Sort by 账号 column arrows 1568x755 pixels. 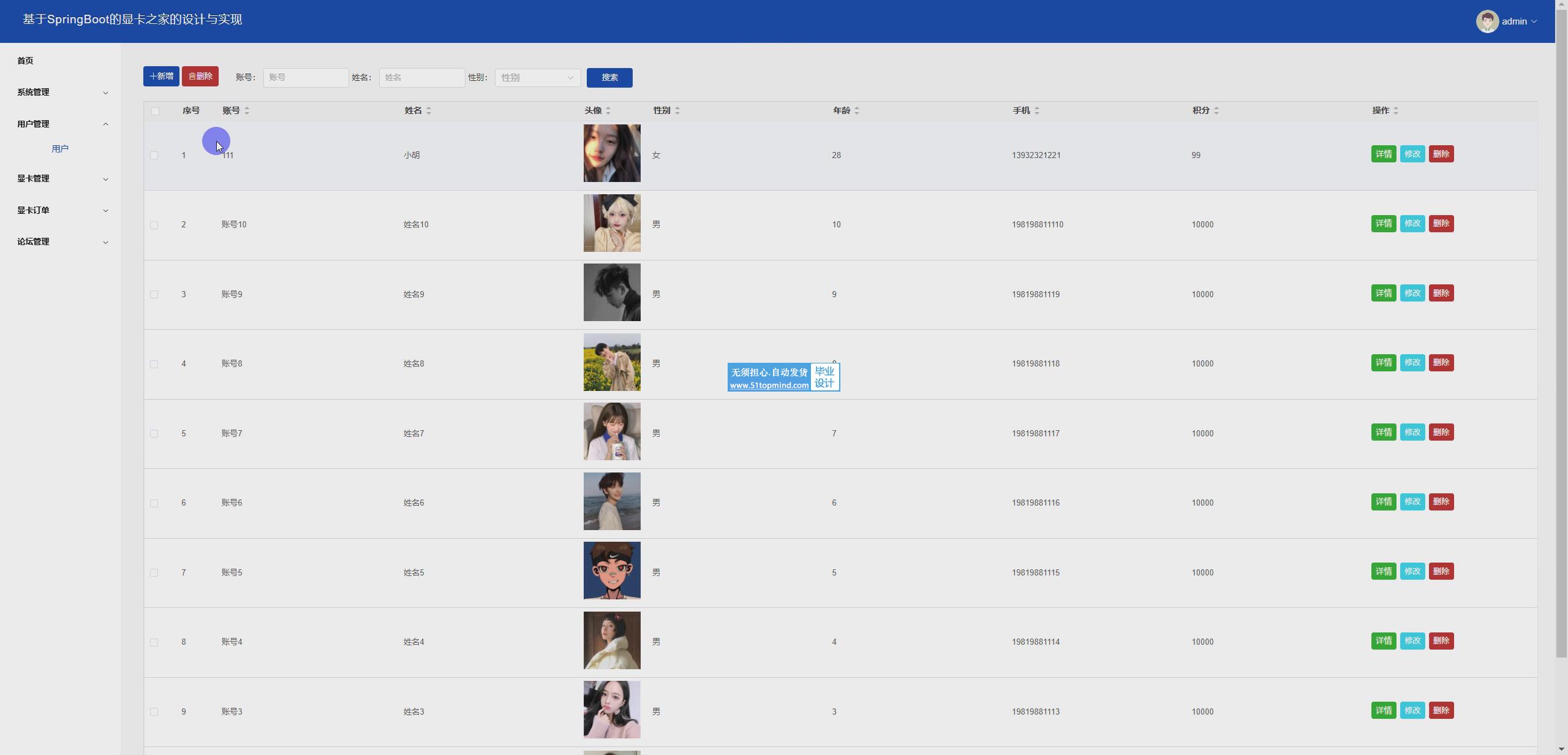247,111
